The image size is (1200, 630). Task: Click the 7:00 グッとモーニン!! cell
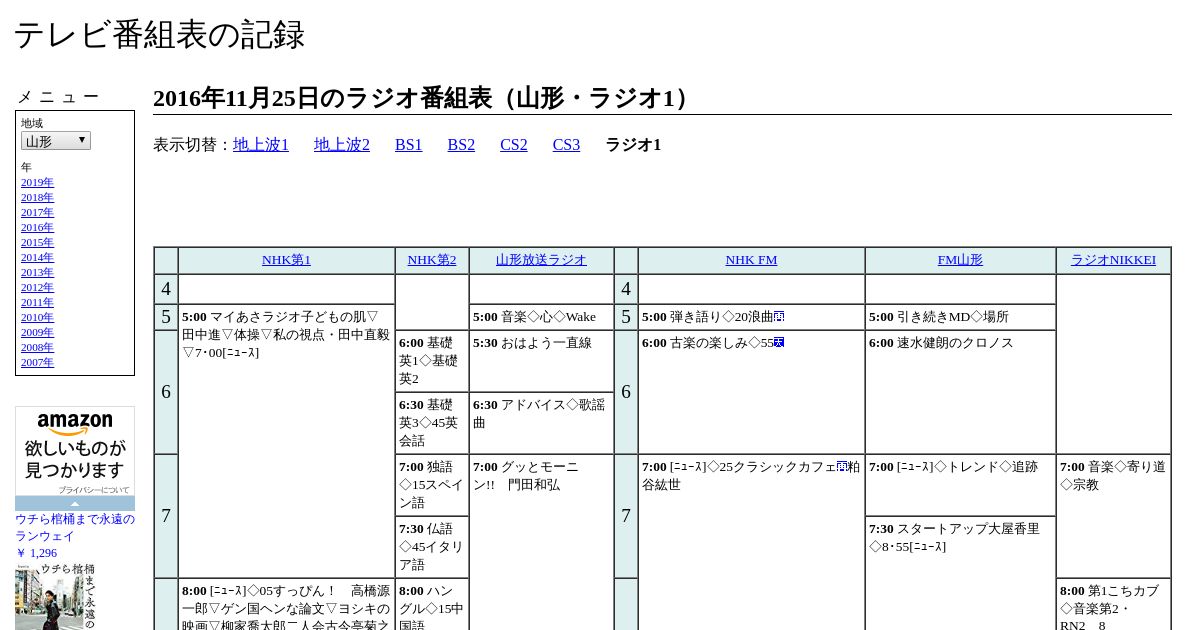541,542
